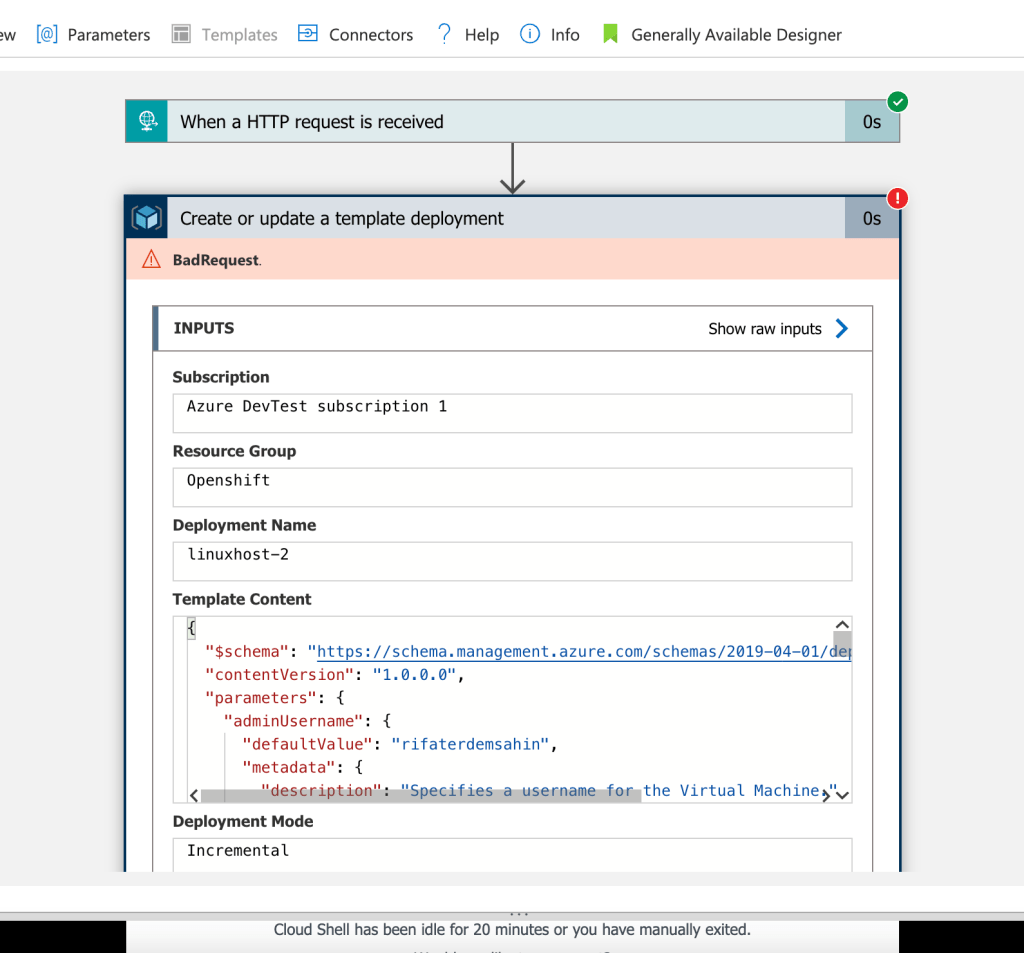Click the contentVersion line in template
This screenshot has height=953, width=1024.
click(x=334, y=675)
